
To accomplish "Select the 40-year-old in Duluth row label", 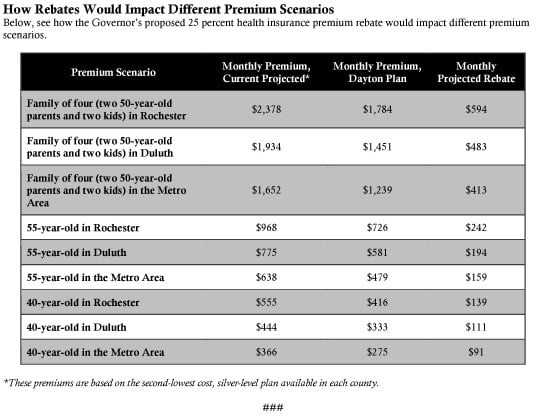I will click(76, 327).
